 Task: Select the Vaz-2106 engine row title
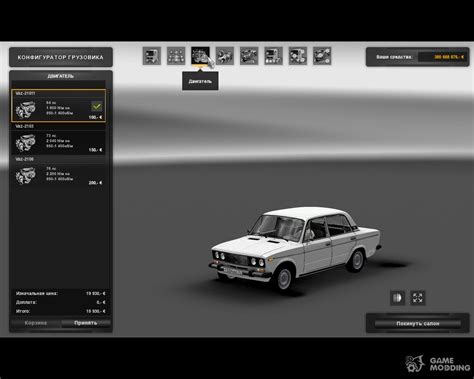coord(25,159)
